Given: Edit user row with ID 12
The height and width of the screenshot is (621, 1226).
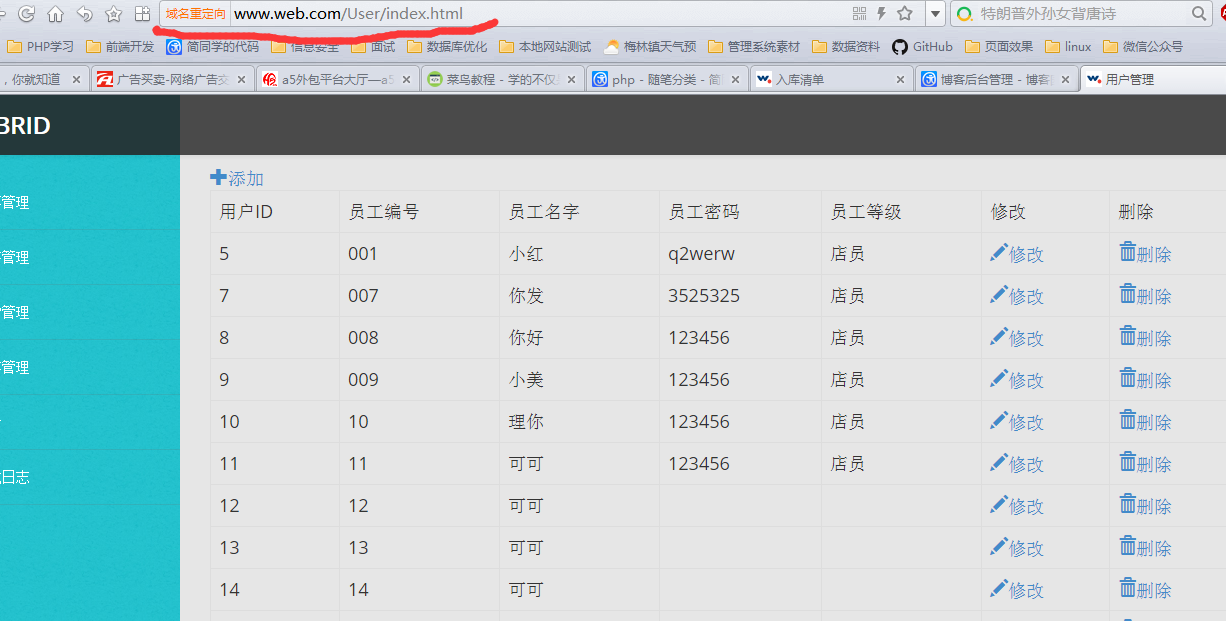Looking at the screenshot, I should coord(1017,506).
